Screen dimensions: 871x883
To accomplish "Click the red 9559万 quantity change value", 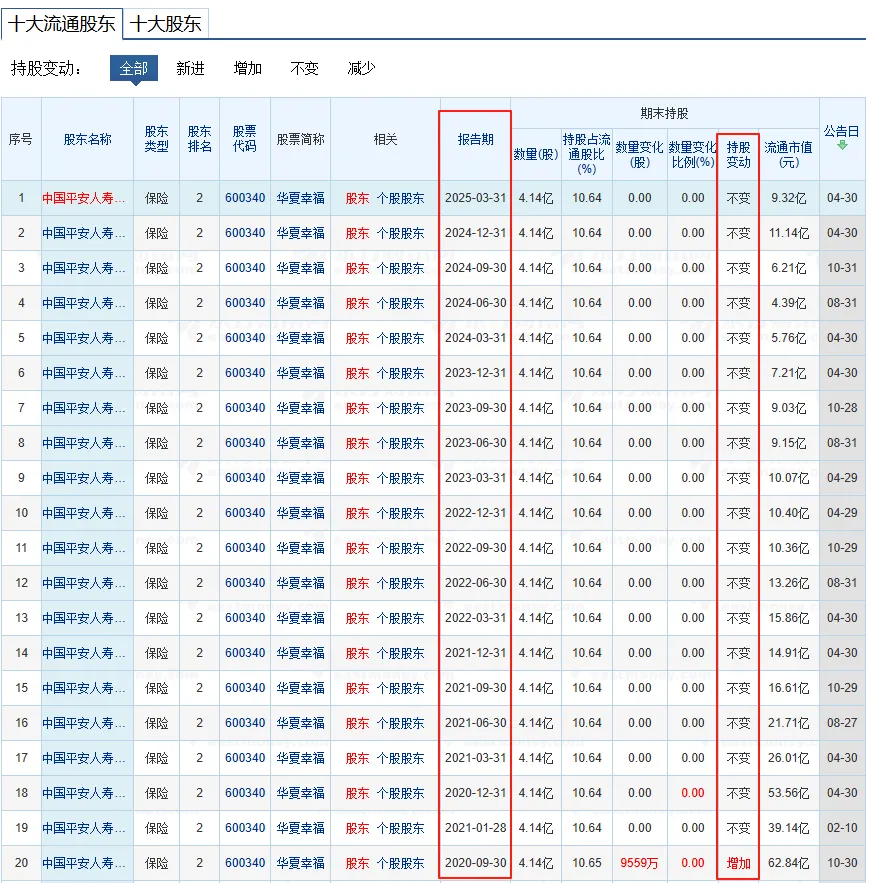I will tap(639, 863).
